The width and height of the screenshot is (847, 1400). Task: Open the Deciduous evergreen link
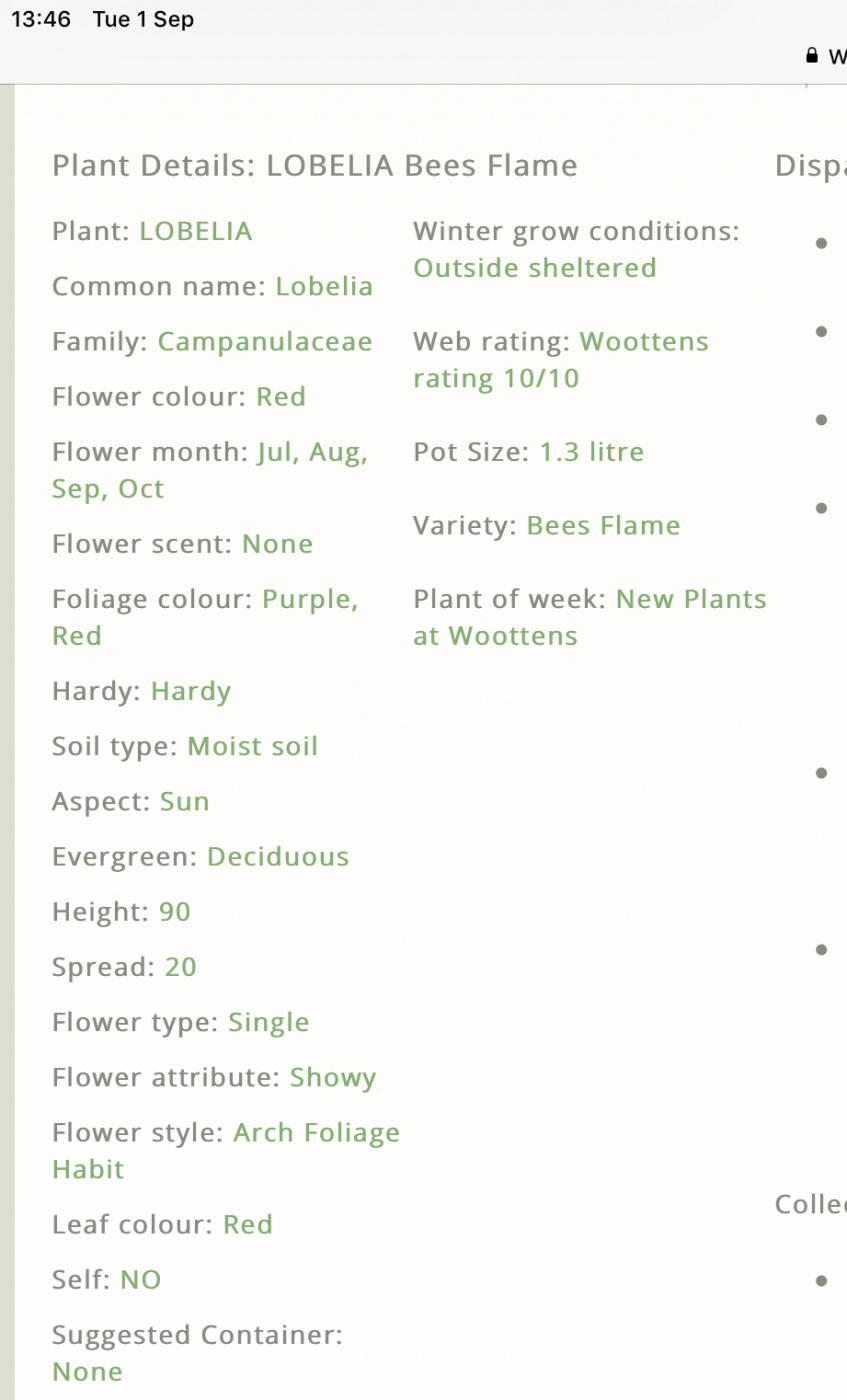[278, 857]
